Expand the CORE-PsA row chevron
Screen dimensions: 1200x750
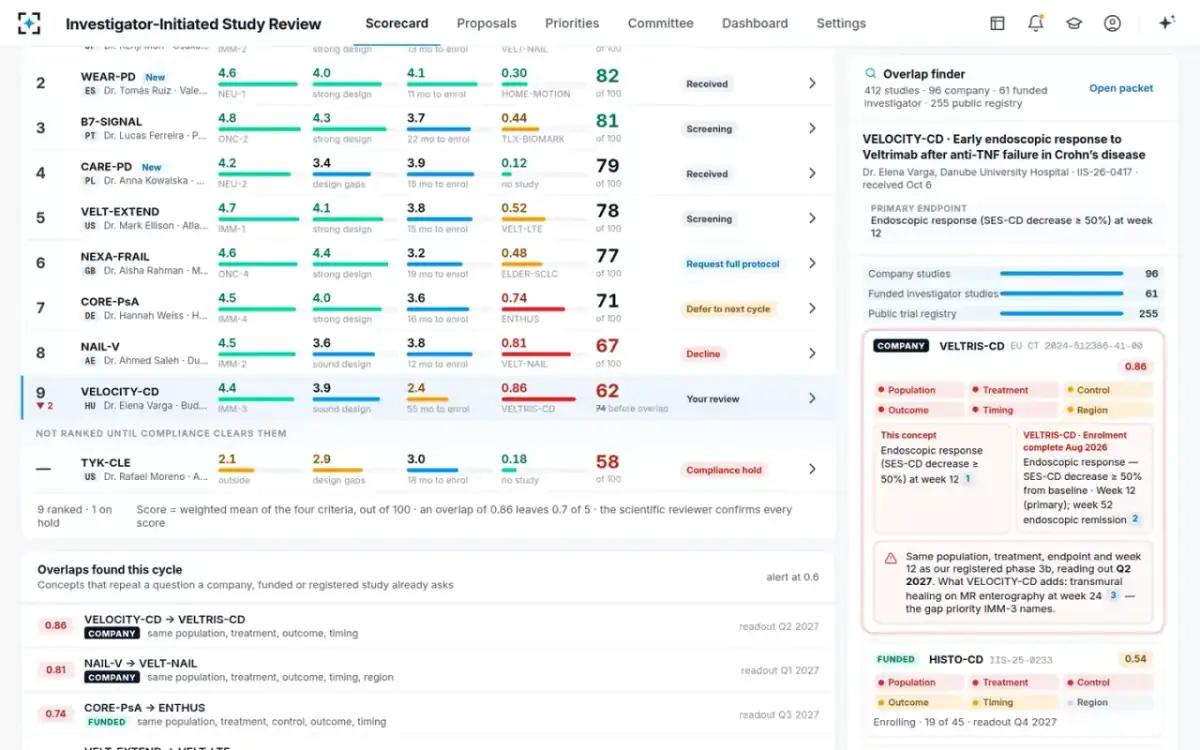point(812,309)
